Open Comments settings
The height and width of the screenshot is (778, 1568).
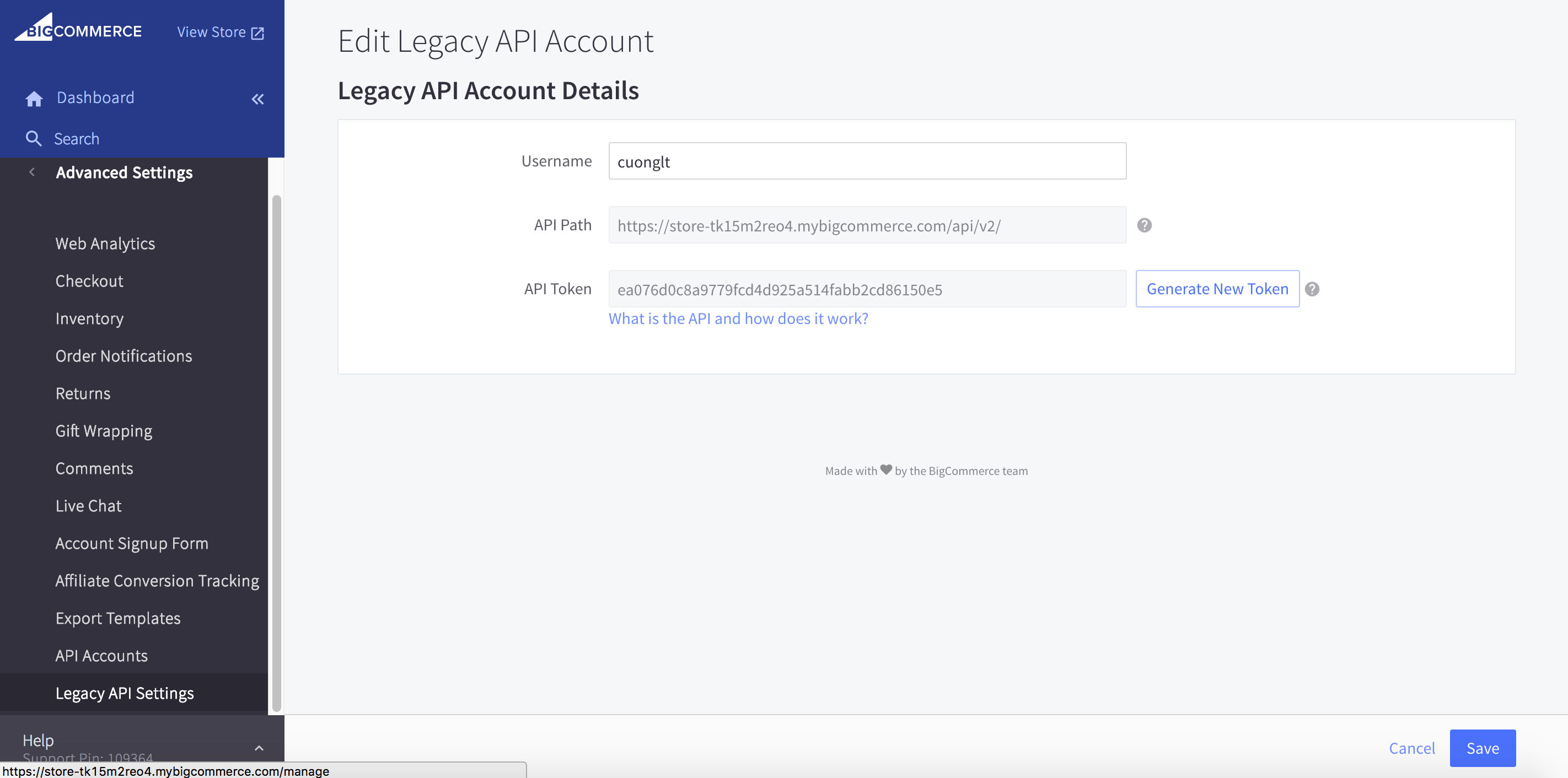coord(94,468)
